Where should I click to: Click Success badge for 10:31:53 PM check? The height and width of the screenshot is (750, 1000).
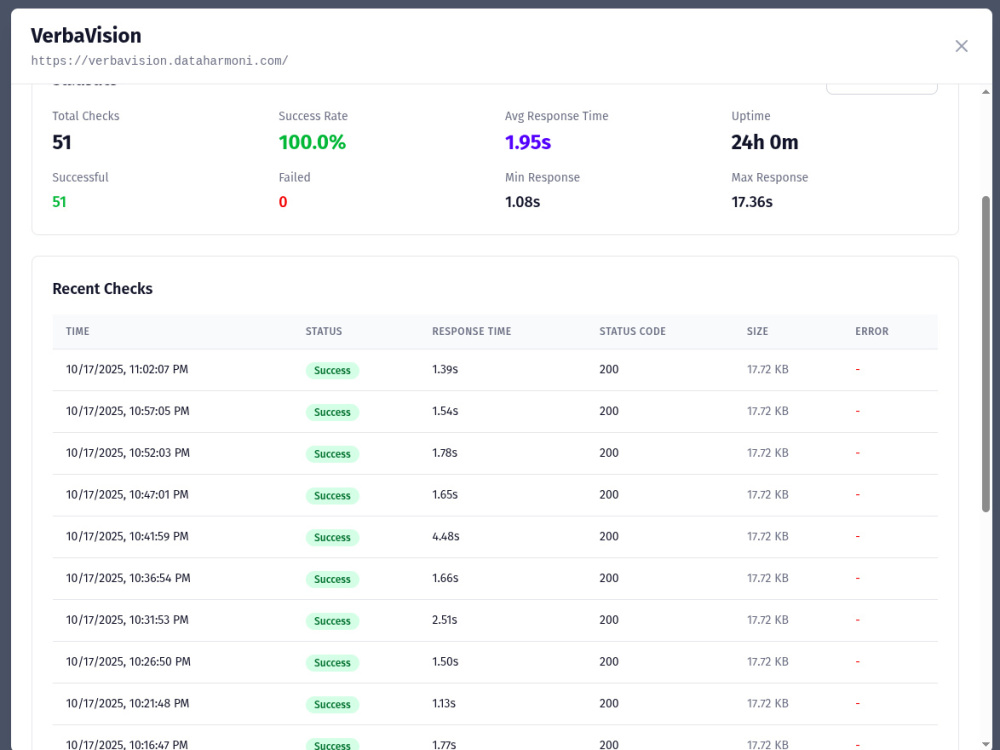click(x=332, y=621)
